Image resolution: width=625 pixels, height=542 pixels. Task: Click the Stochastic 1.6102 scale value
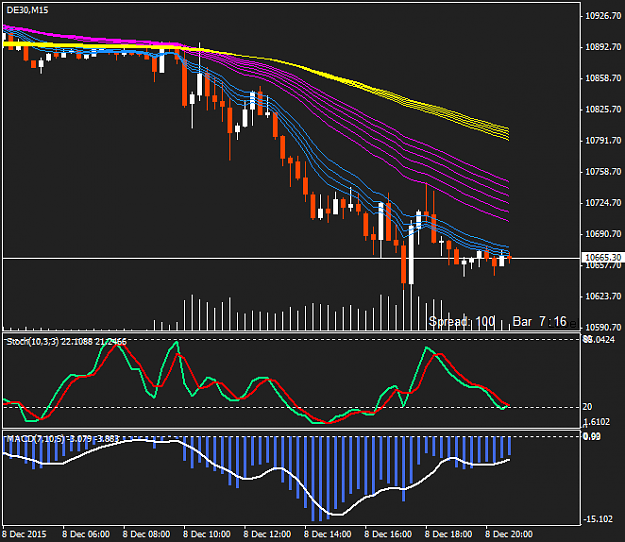click(597, 422)
